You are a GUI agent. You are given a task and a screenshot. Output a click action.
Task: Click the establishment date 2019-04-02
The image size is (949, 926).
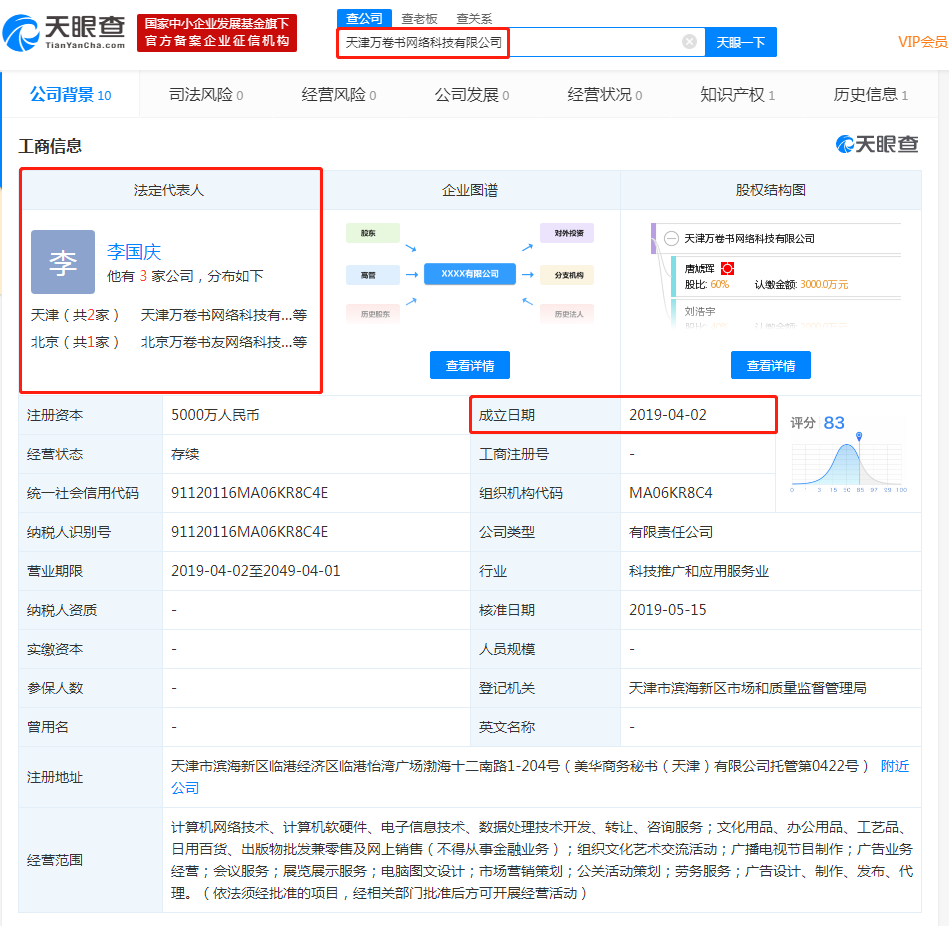click(668, 415)
